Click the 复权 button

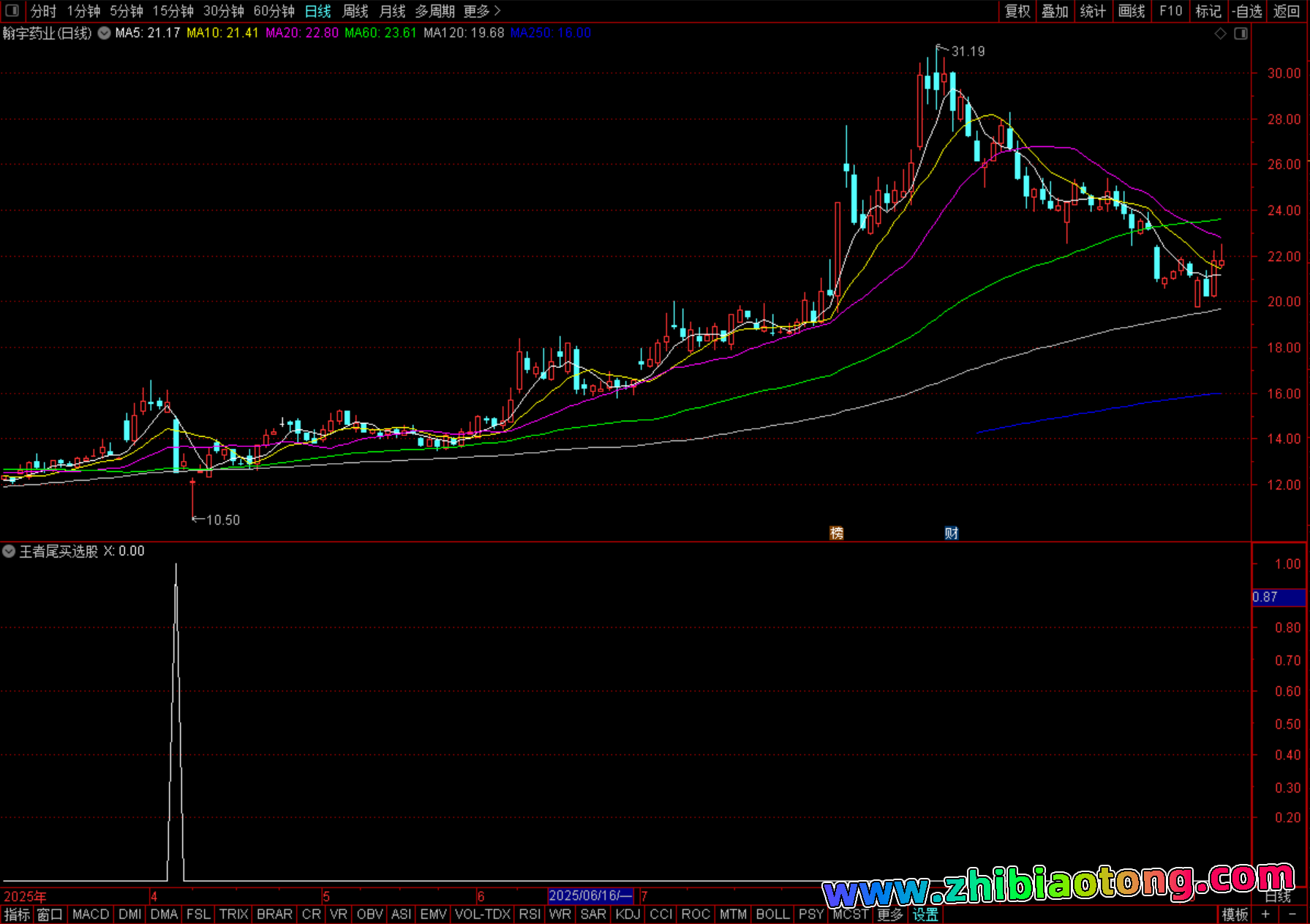coord(1017,11)
